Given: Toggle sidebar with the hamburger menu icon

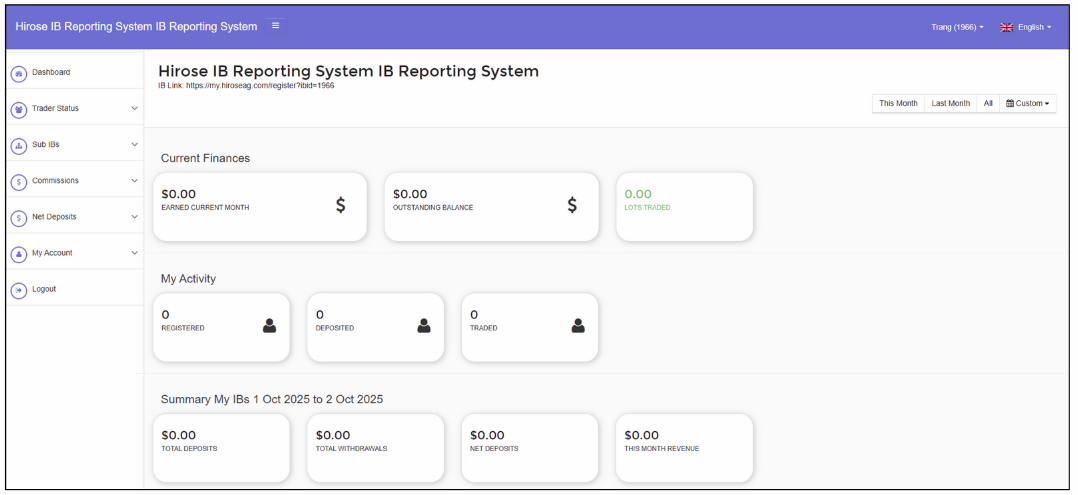Looking at the screenshot, I should click(x=276, y=26).
